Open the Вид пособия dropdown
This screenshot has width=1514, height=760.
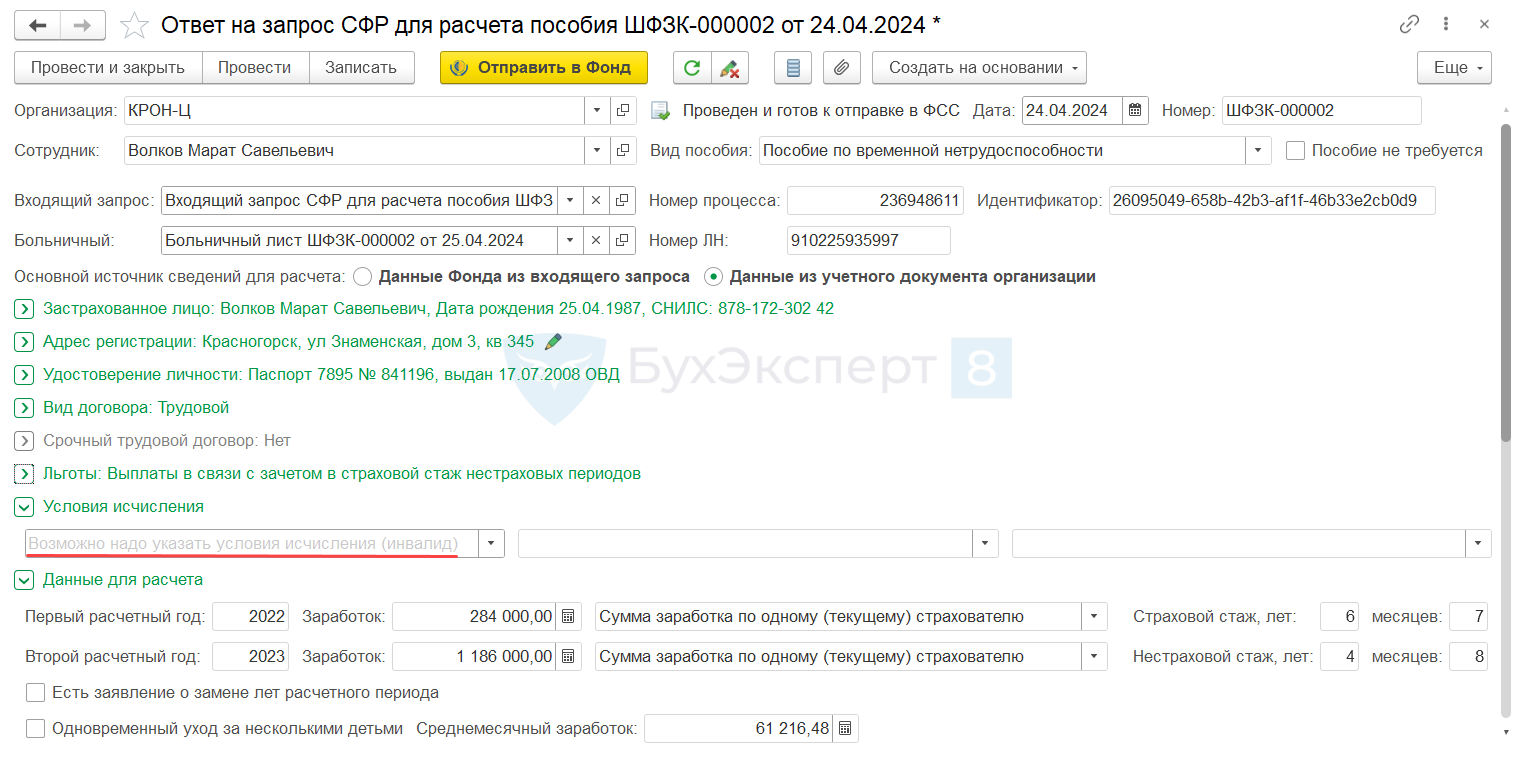point(1258,151)
